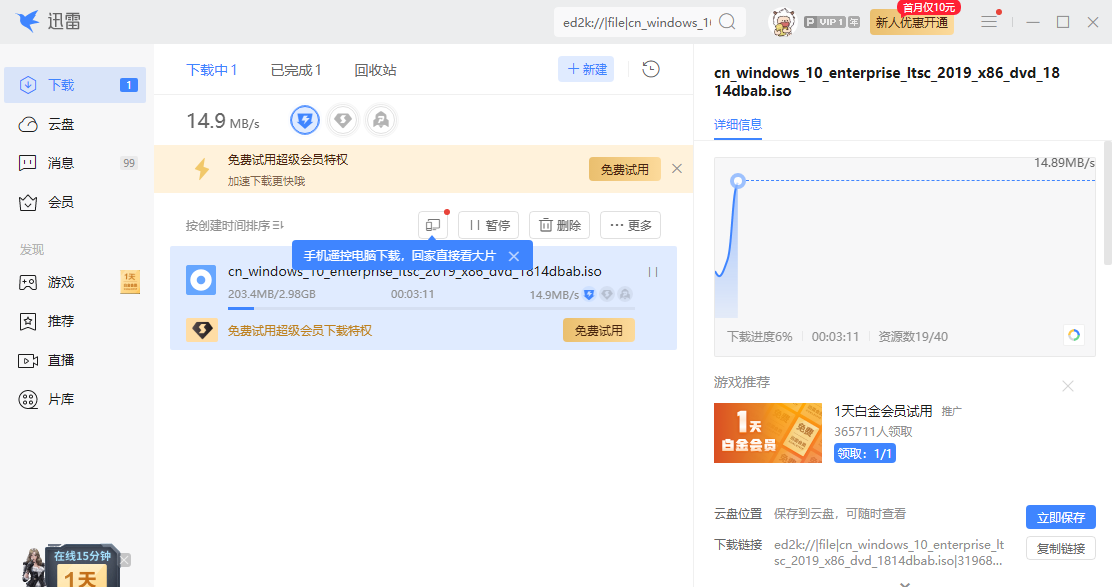Viewport: 1112px width, 587px height.
Task: Toggle the blue lightning shield acceleration icon
Action: point(305,121)
